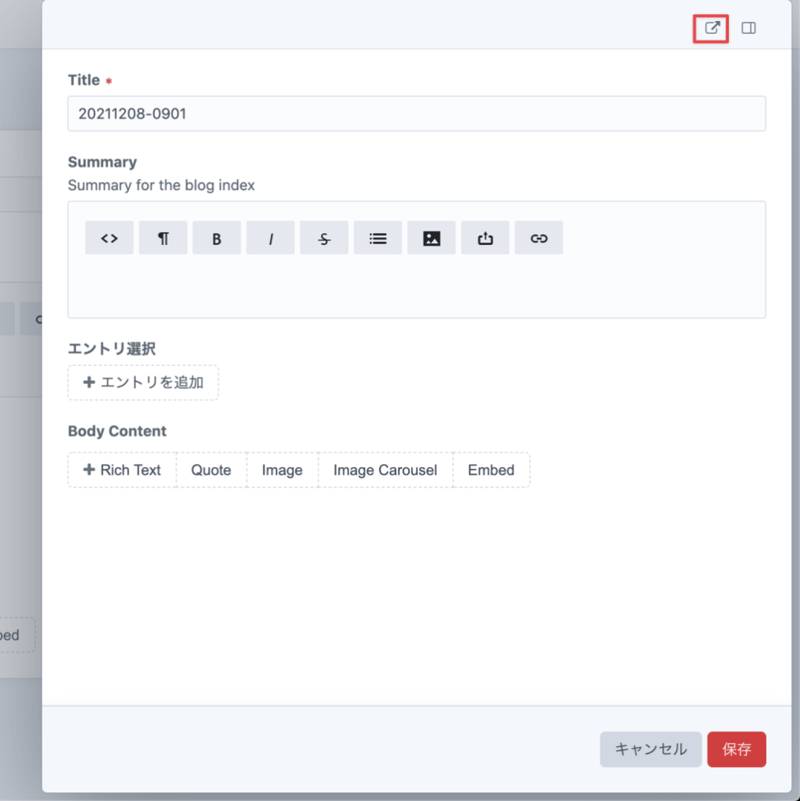Open the link options in toolbar

point(539,238)
